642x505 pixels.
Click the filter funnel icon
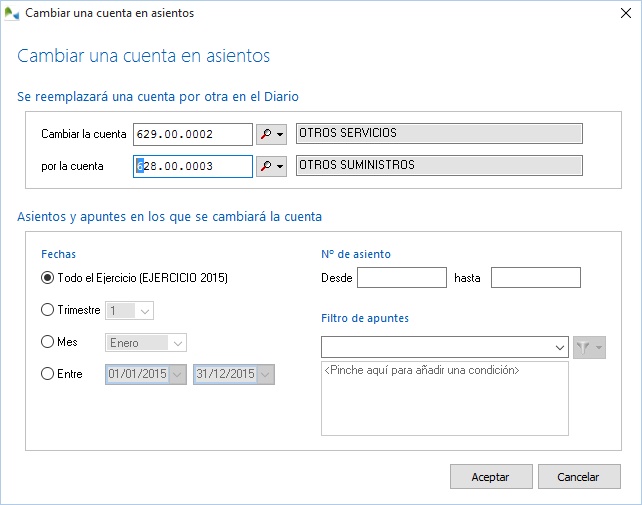tap(586, 347)
